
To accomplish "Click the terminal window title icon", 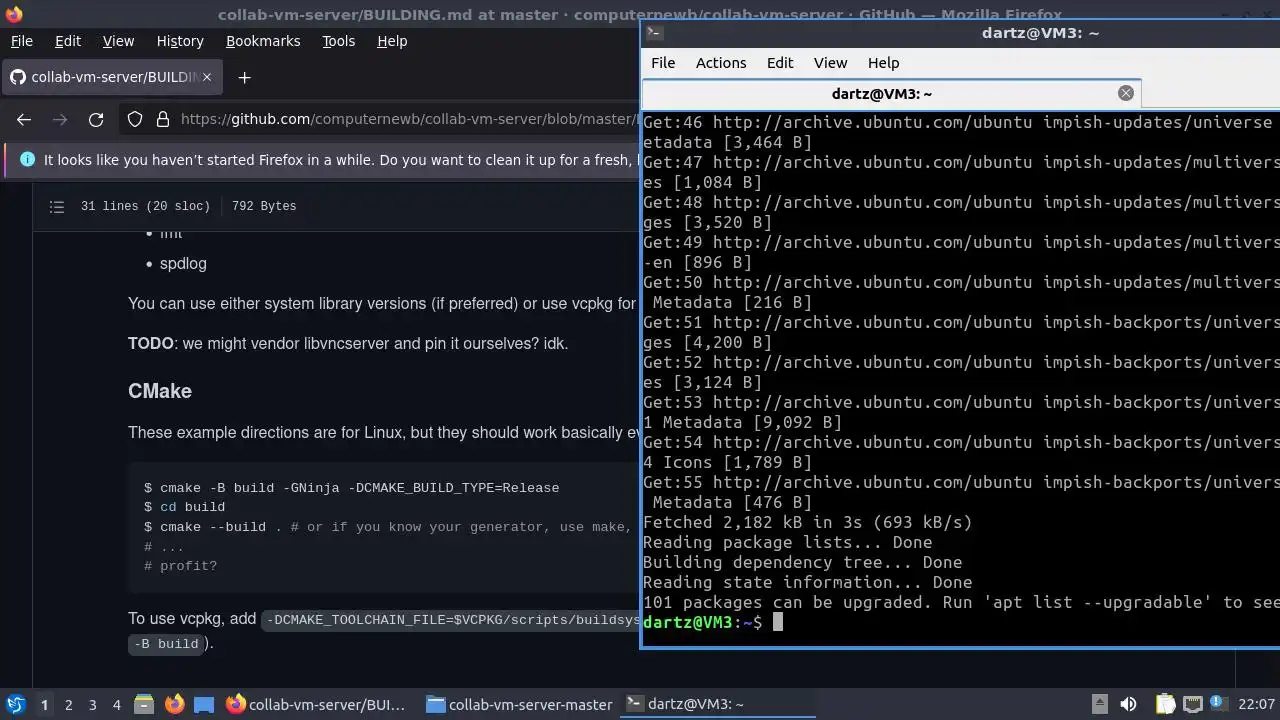I will pos(653,32).
